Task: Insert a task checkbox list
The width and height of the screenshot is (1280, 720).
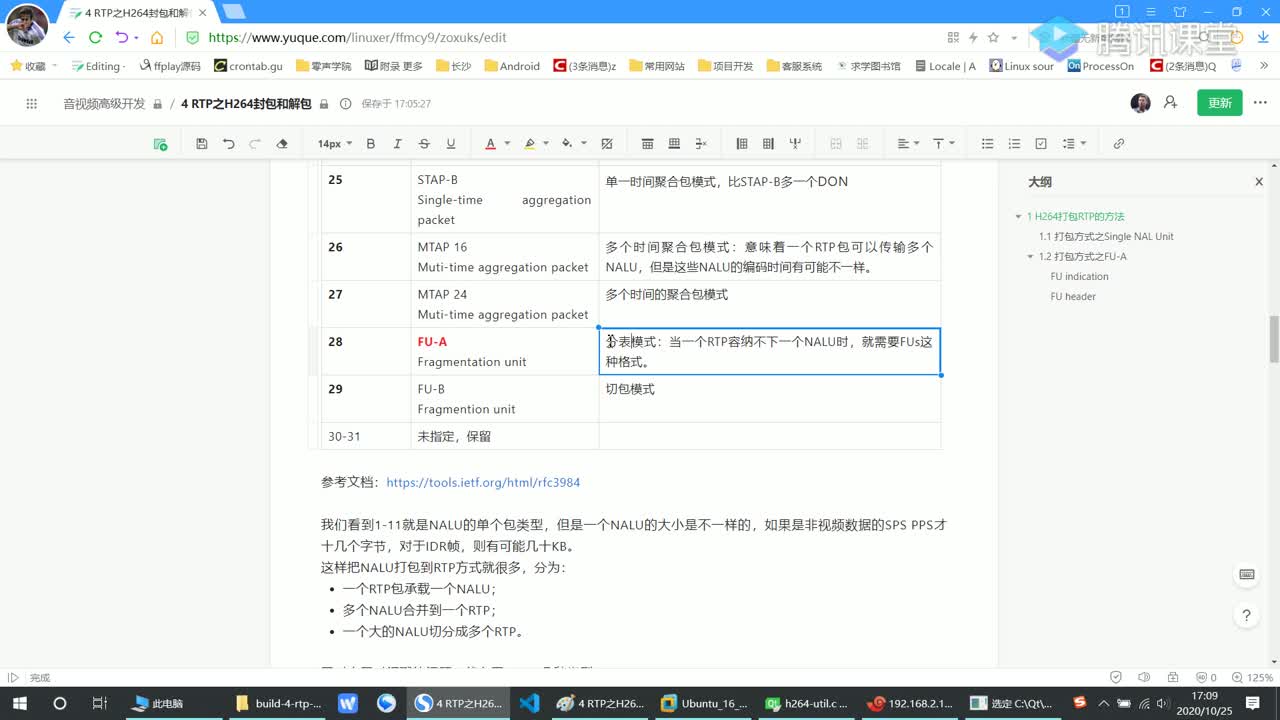Action: [1041, 144]
